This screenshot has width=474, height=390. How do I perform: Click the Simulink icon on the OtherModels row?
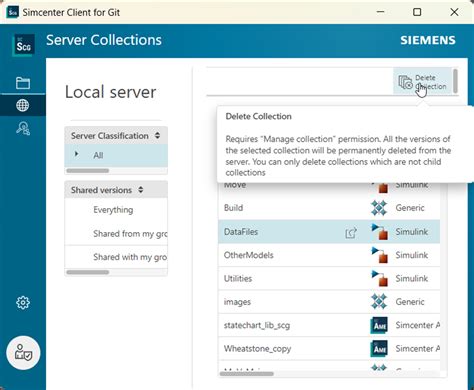(x=379, y=255)
